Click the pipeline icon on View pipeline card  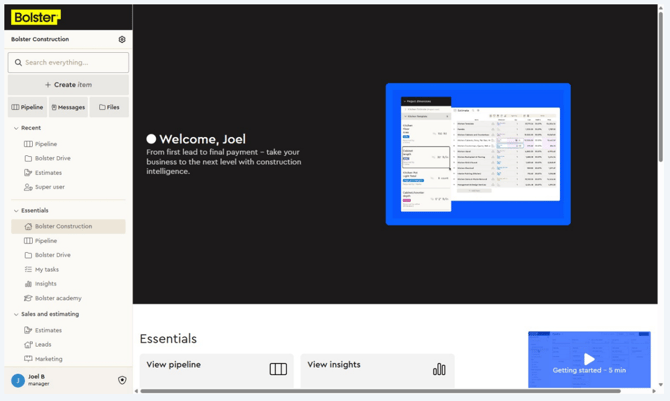point(278,369)
